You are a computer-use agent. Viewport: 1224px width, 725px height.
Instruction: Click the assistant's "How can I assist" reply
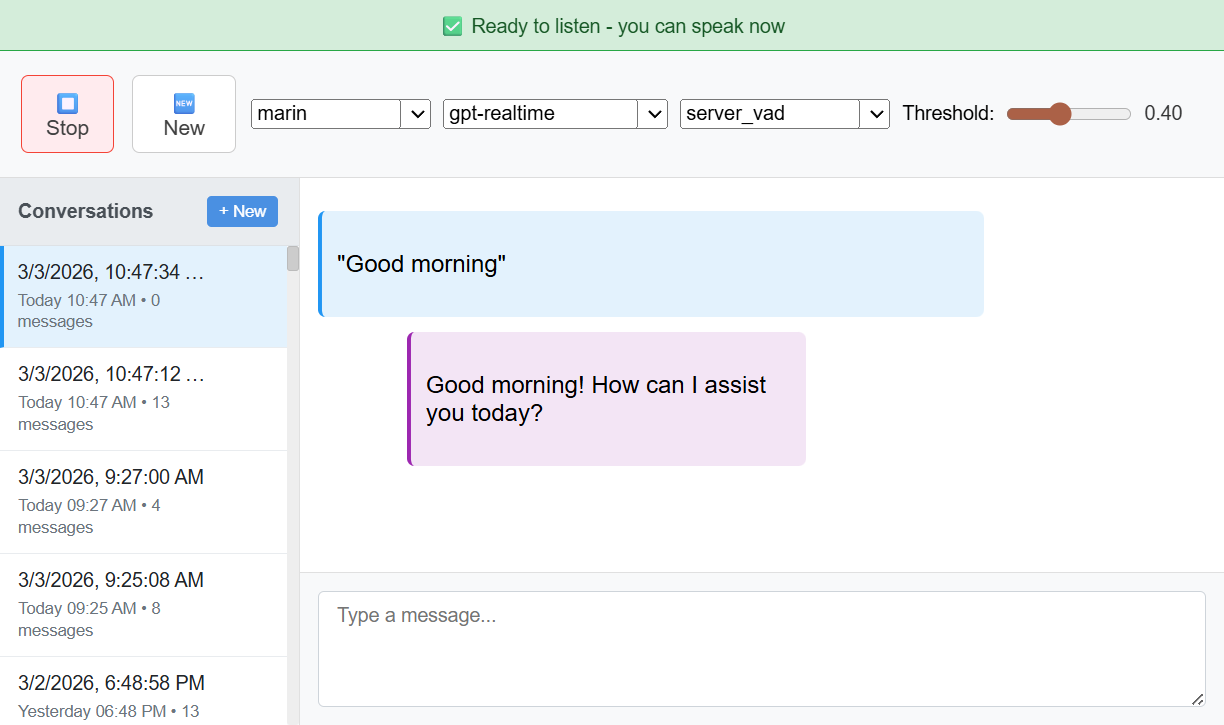coord(606,399)
